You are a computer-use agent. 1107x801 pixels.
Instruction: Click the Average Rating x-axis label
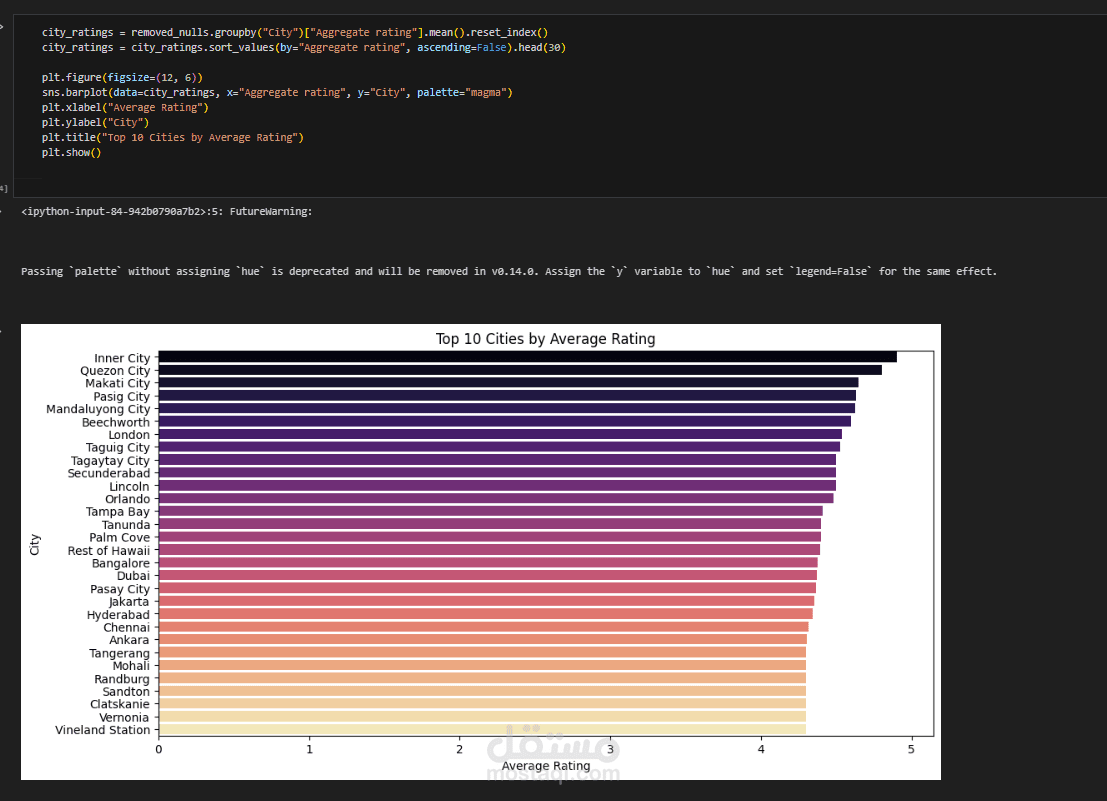click(x=545, y=766)
